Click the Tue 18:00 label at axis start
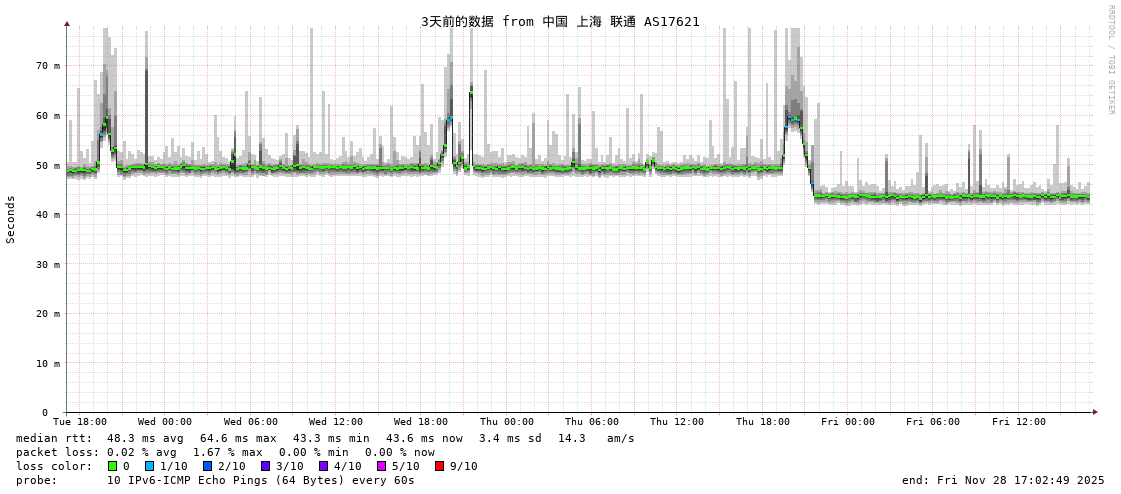 [80, 422]
